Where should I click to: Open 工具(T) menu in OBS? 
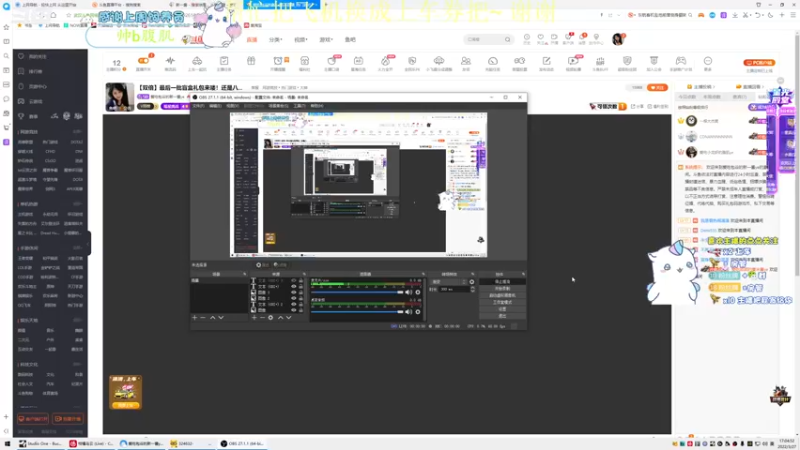(299, 106)
